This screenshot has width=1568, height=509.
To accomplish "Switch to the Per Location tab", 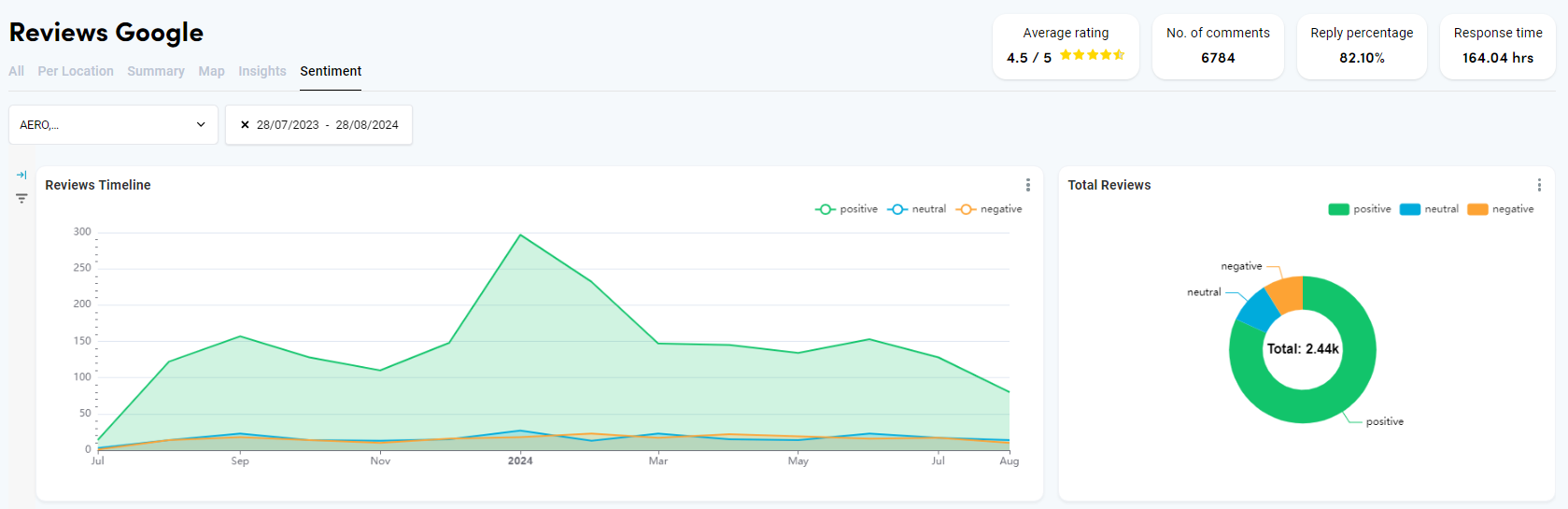I will click(x=76, y=71).
